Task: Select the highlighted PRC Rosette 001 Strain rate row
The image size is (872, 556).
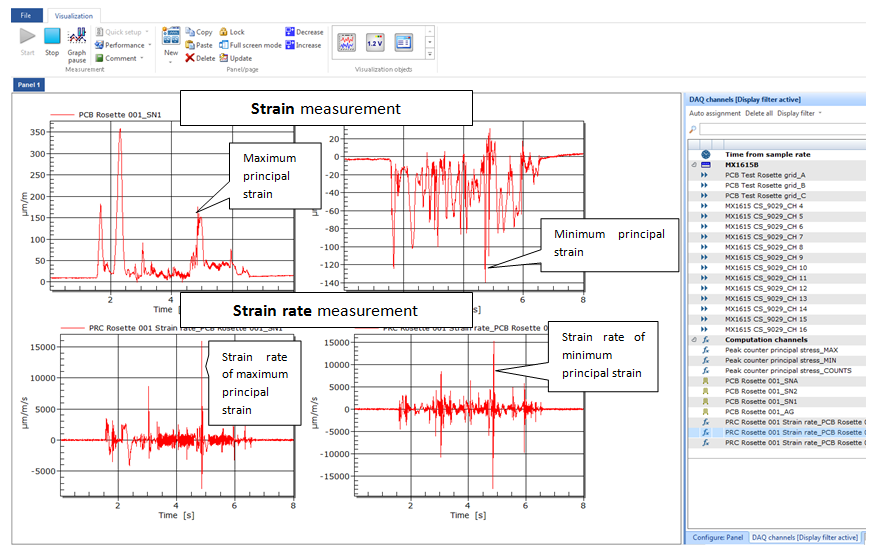Action: point(776,432)
